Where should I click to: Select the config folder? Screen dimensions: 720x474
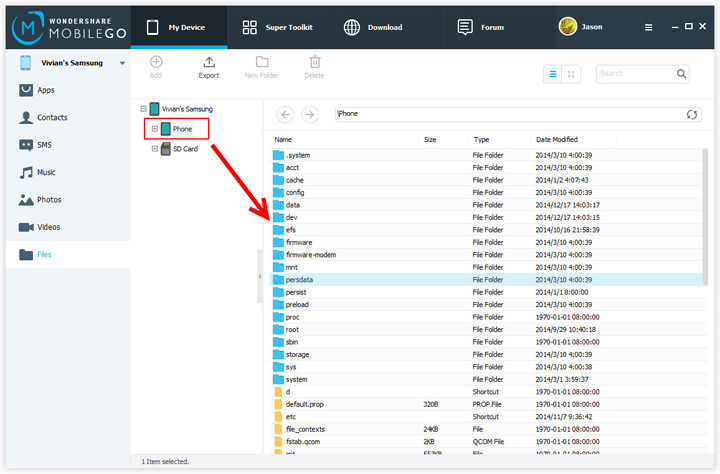[x=486, y=192]
